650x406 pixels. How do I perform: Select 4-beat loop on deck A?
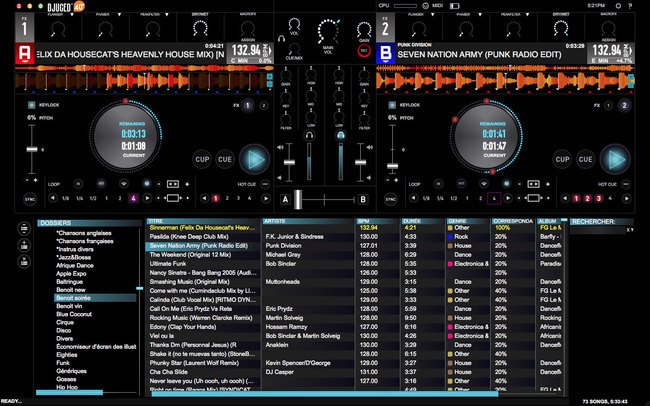point(133,199)
